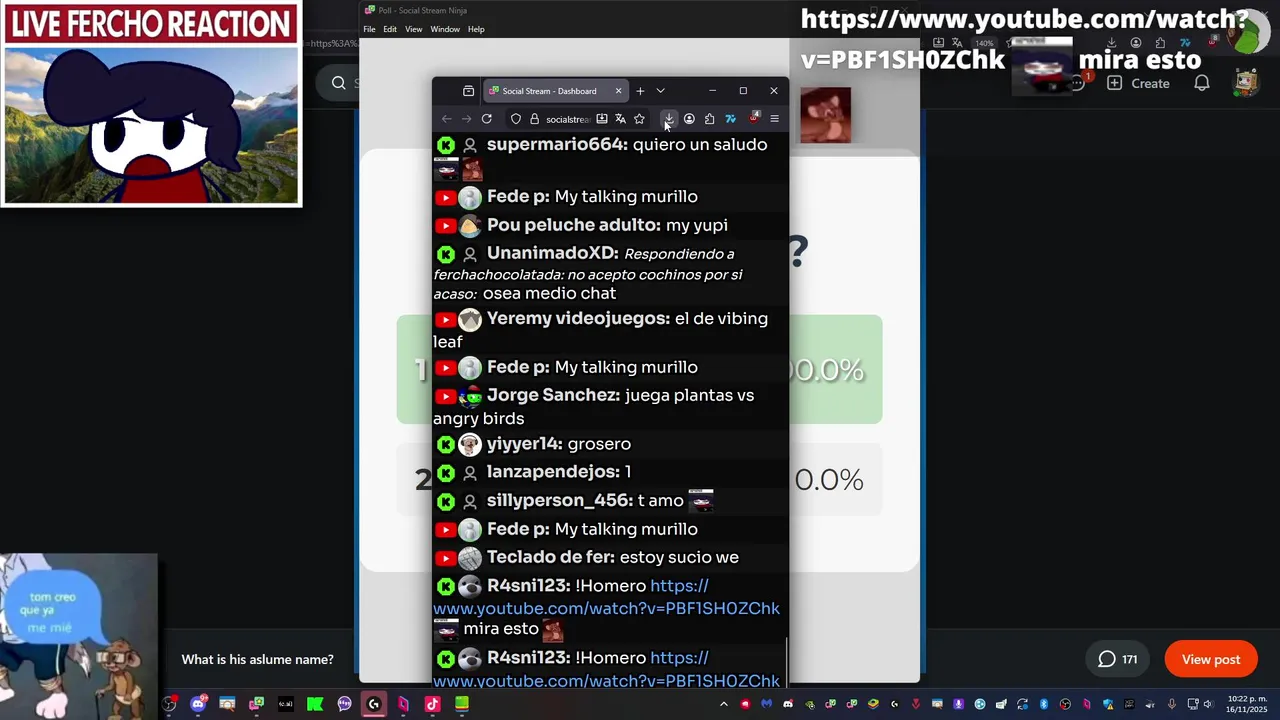Image resolution: width=1280 pixels, height=720 pixels.
Task: Open the Window menu in menu bar
Action: (445, 29)
